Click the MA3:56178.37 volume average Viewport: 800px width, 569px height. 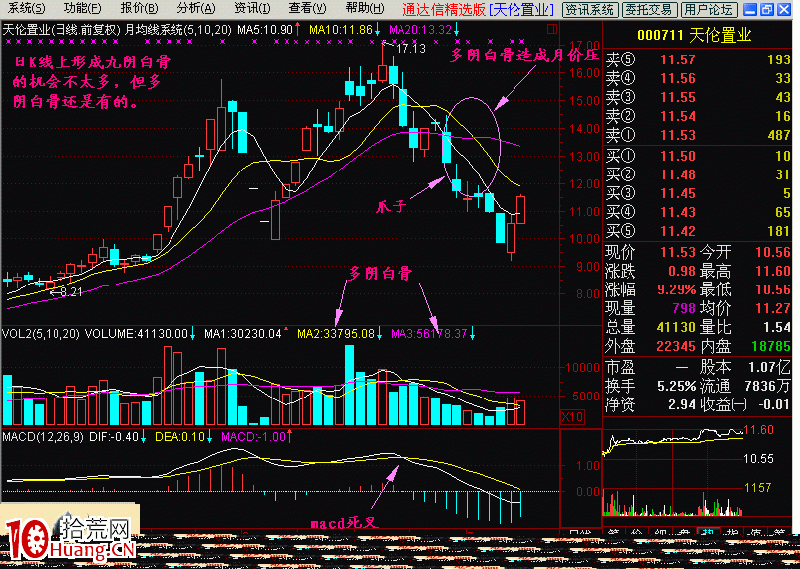pos(430,334)
